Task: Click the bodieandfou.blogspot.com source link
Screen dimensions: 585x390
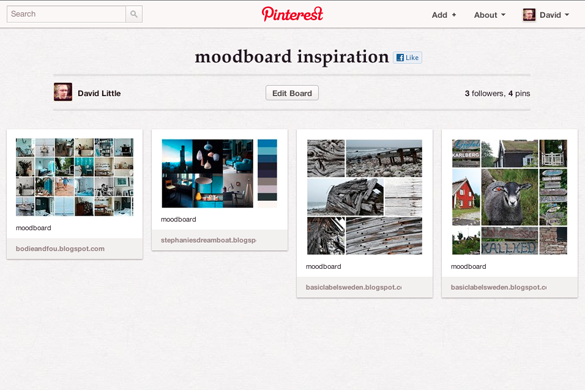Action: [x=60, y=249]
